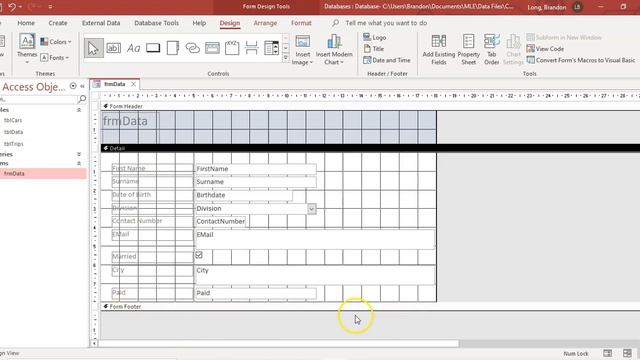Select the arrow pointer control tool
Viewport: 640px width, 360px height.
(93, 48)
